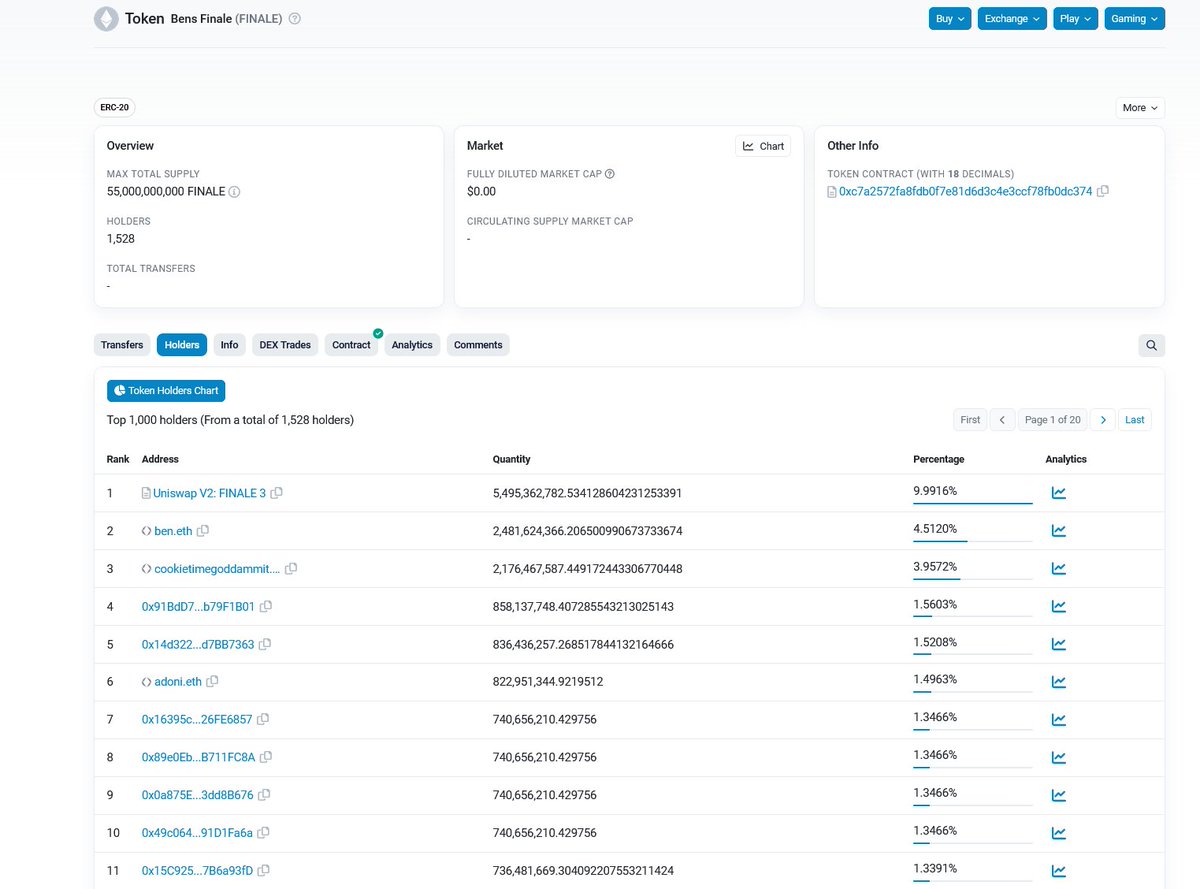The height and width of the screenshot is (889, 1200).
Task: Click holders count 1,528 in Overview
Action: pyautogui.click(x=121, y=239)
